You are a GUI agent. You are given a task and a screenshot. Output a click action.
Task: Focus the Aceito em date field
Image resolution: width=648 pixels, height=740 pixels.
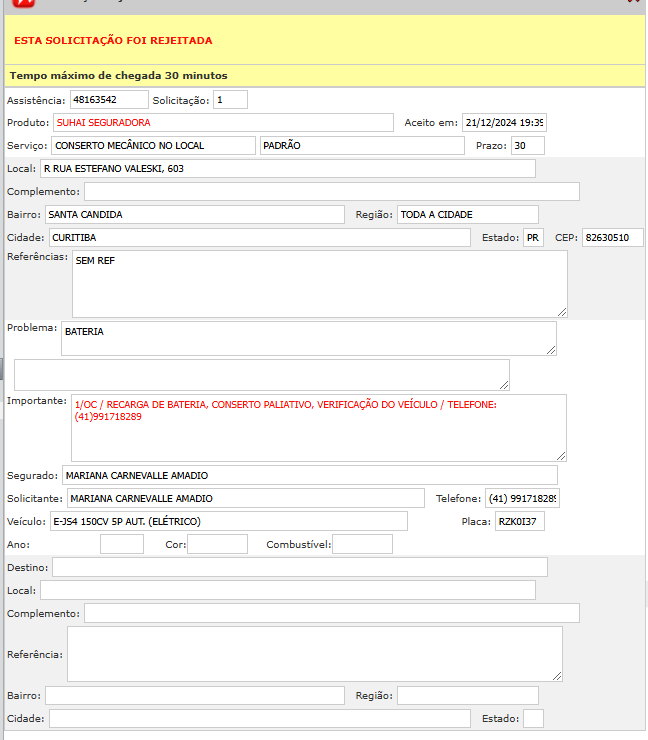pos(504,122)
